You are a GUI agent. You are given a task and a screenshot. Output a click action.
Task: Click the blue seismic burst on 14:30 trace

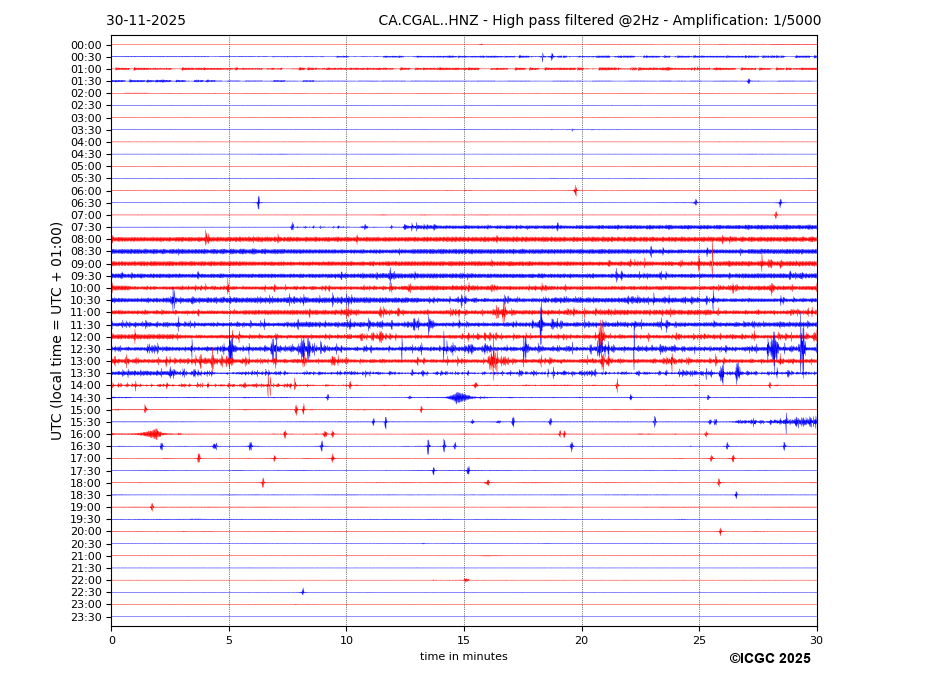pos(459,397)
